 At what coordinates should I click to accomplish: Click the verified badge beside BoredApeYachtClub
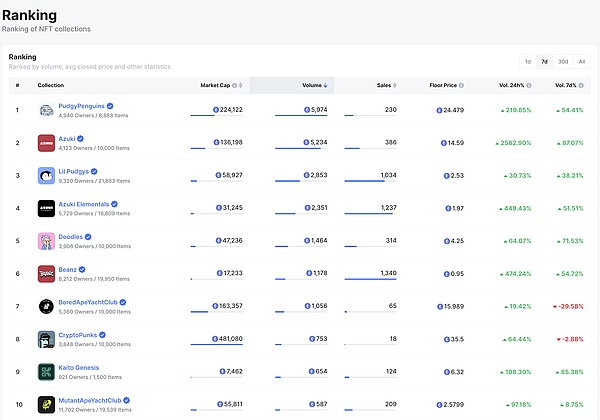tap(123, 302)
